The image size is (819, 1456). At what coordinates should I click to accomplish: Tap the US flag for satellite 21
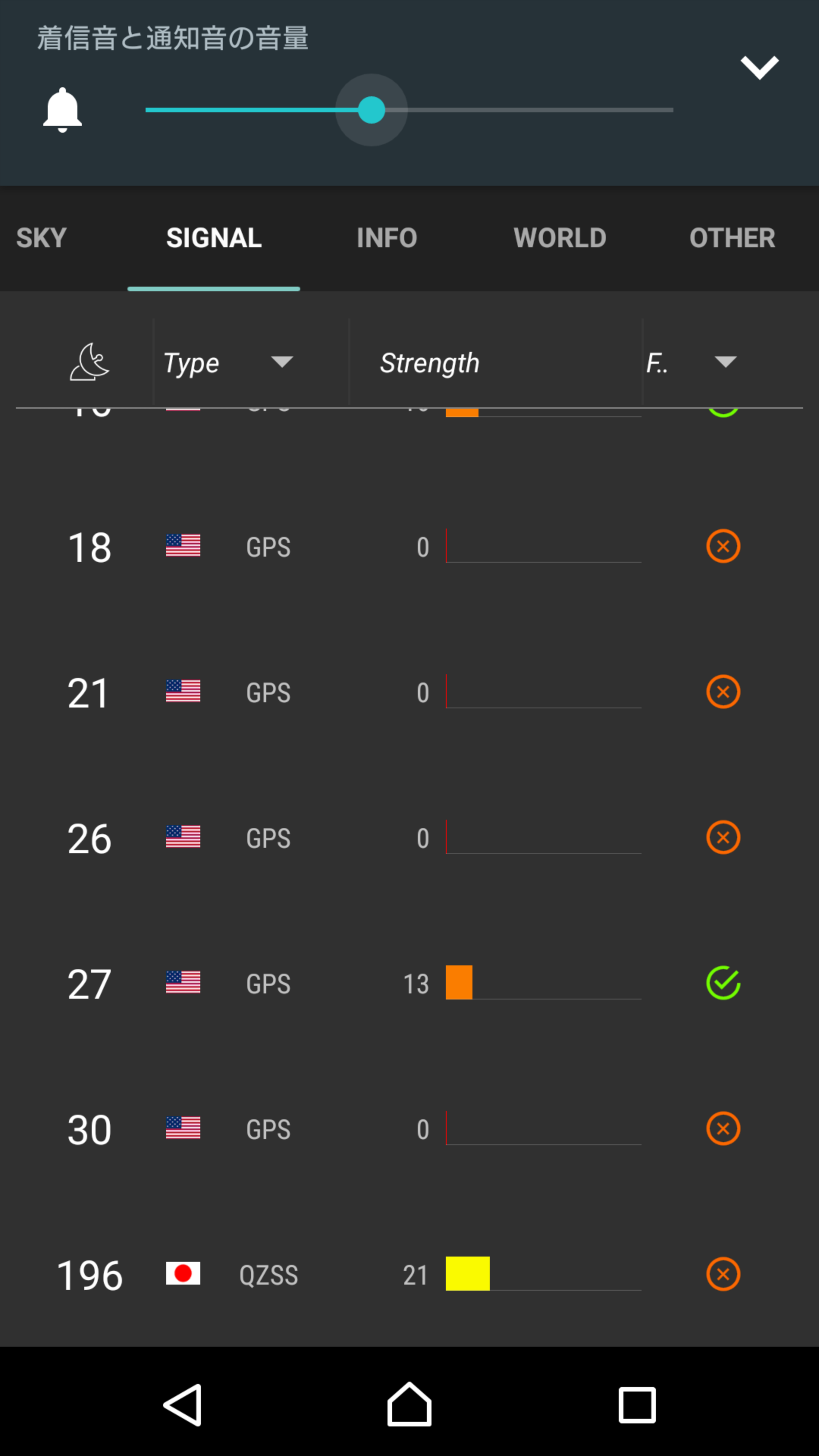point(182,692)
